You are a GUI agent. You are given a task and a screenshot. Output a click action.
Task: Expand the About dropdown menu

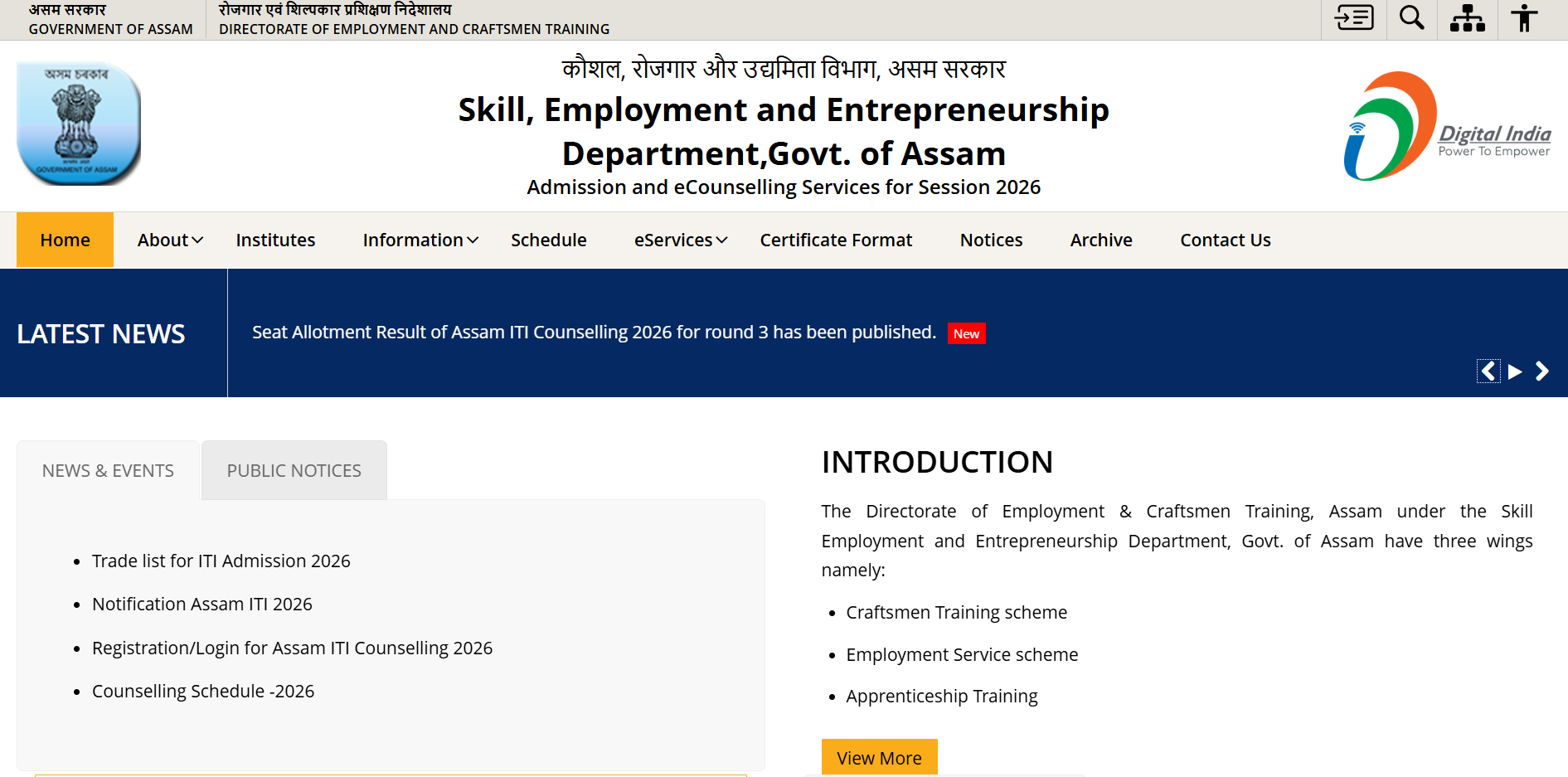170,240
